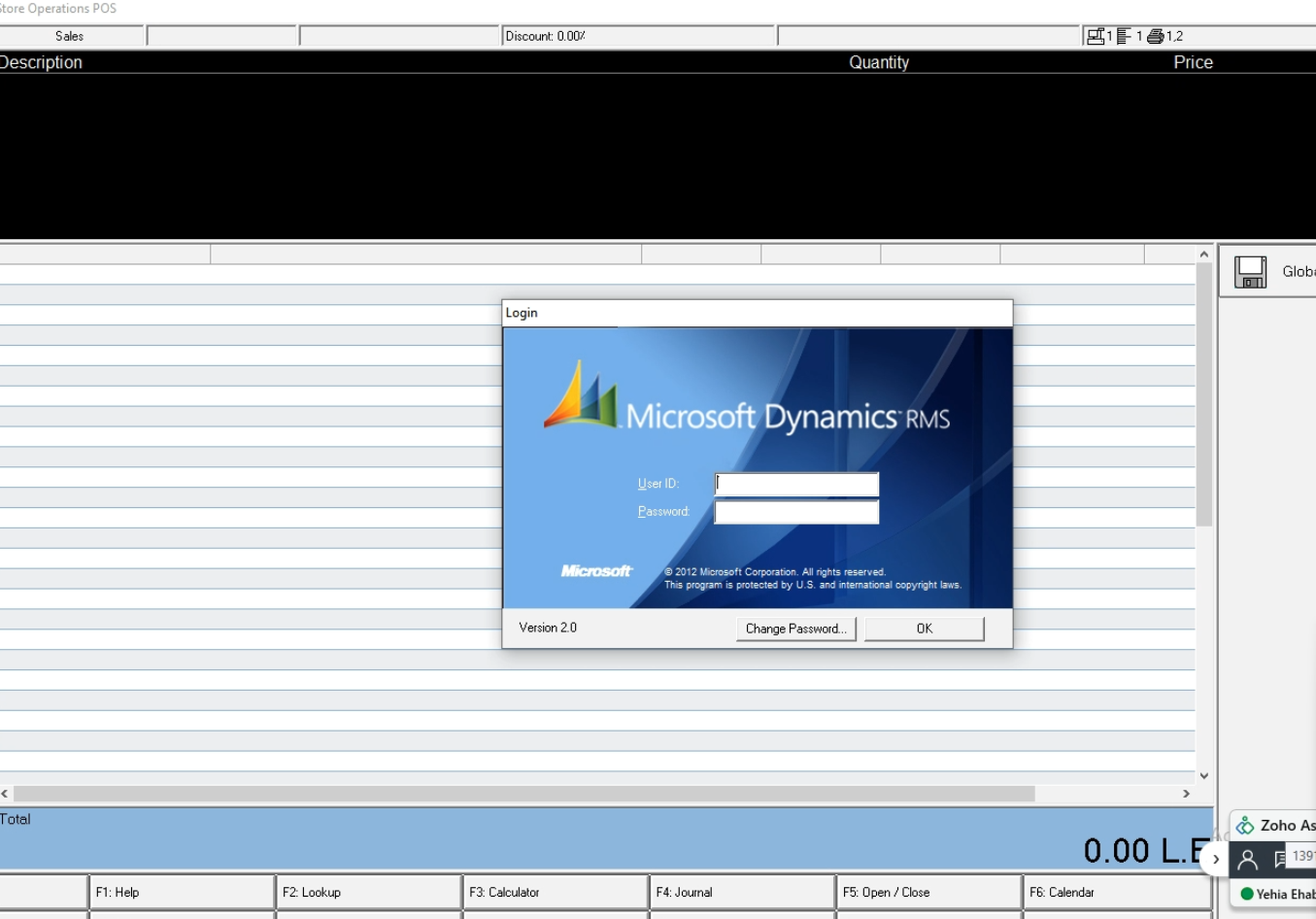The height and width of the screenshot is (919, 1316).
Task: Open the Zoho Assist chat icon
Action: [x=1281, y=860]
